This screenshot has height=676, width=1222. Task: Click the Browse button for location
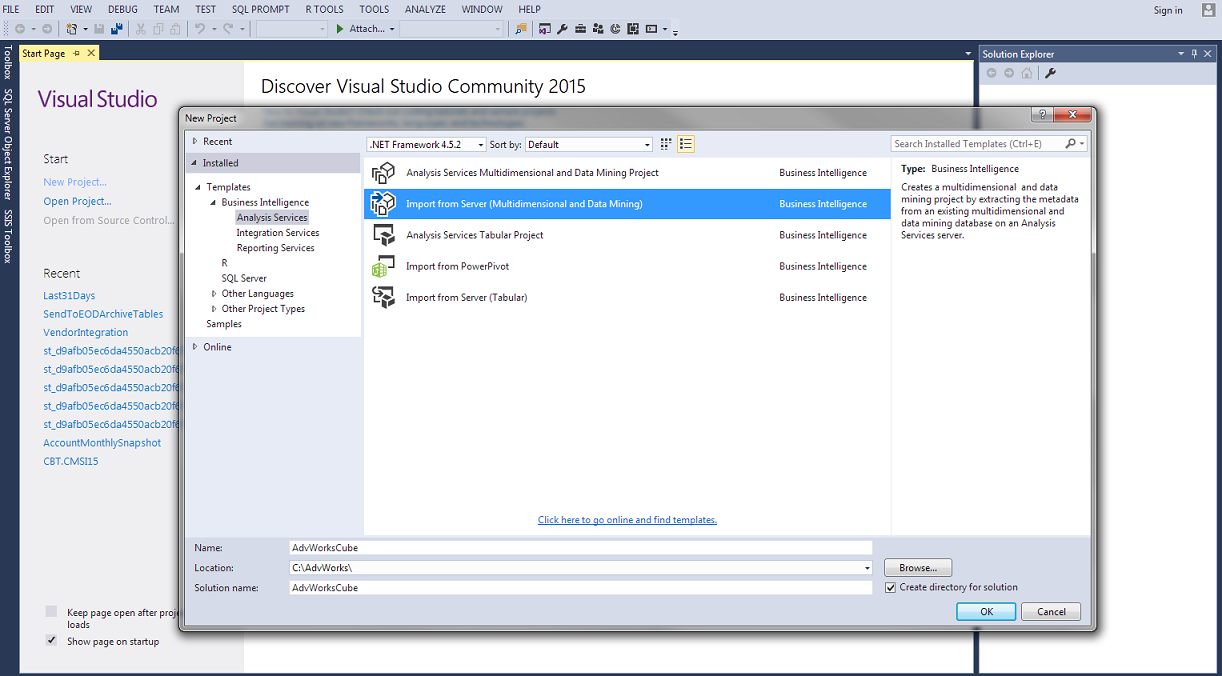click(917, 568)
